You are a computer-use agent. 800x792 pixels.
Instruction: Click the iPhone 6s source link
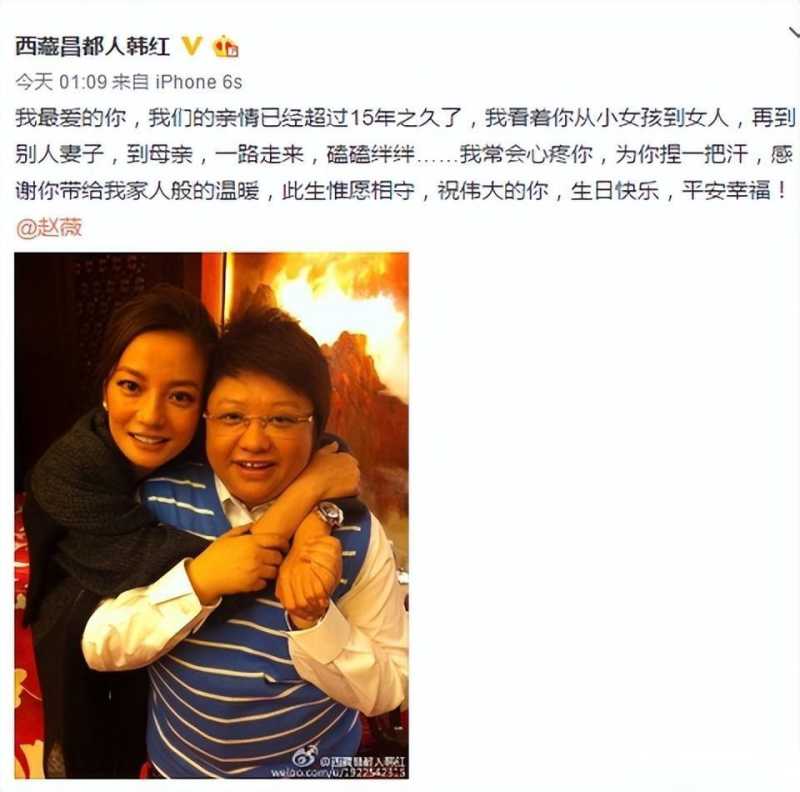[198, 82]
